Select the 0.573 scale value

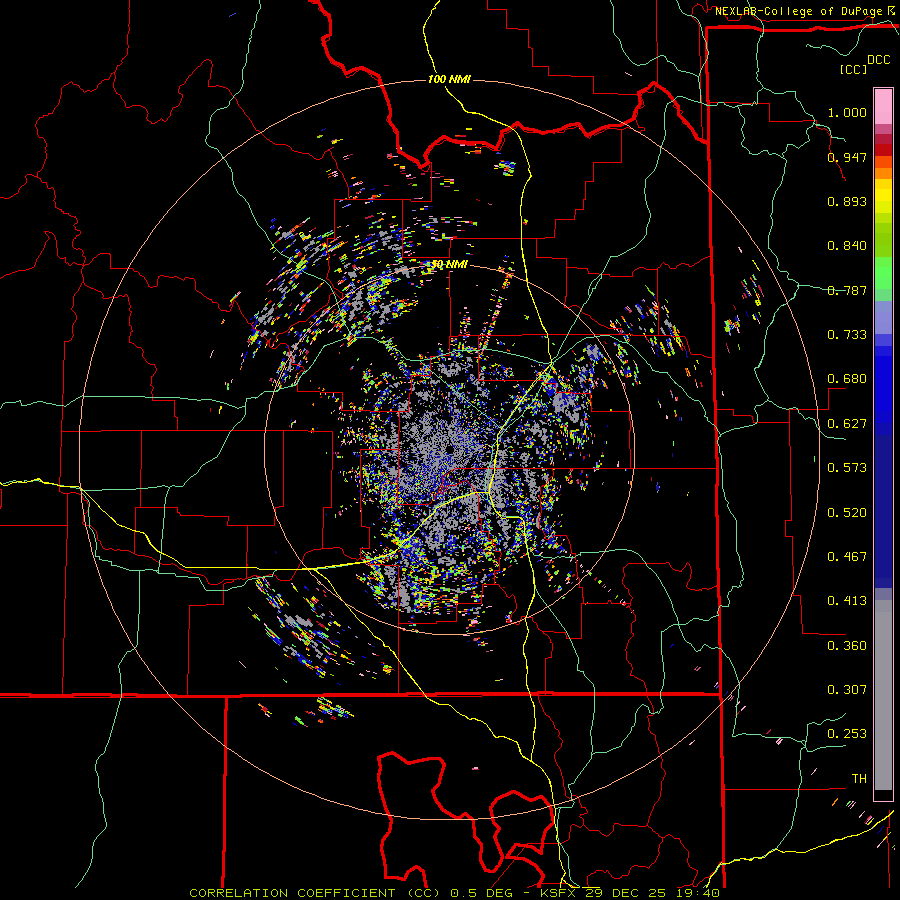point(847,468)
